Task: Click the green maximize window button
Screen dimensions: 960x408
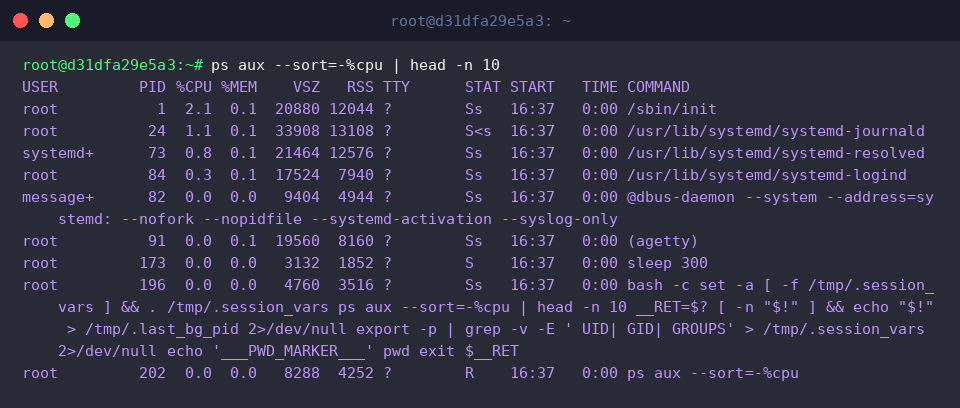Action: (72, 20)
